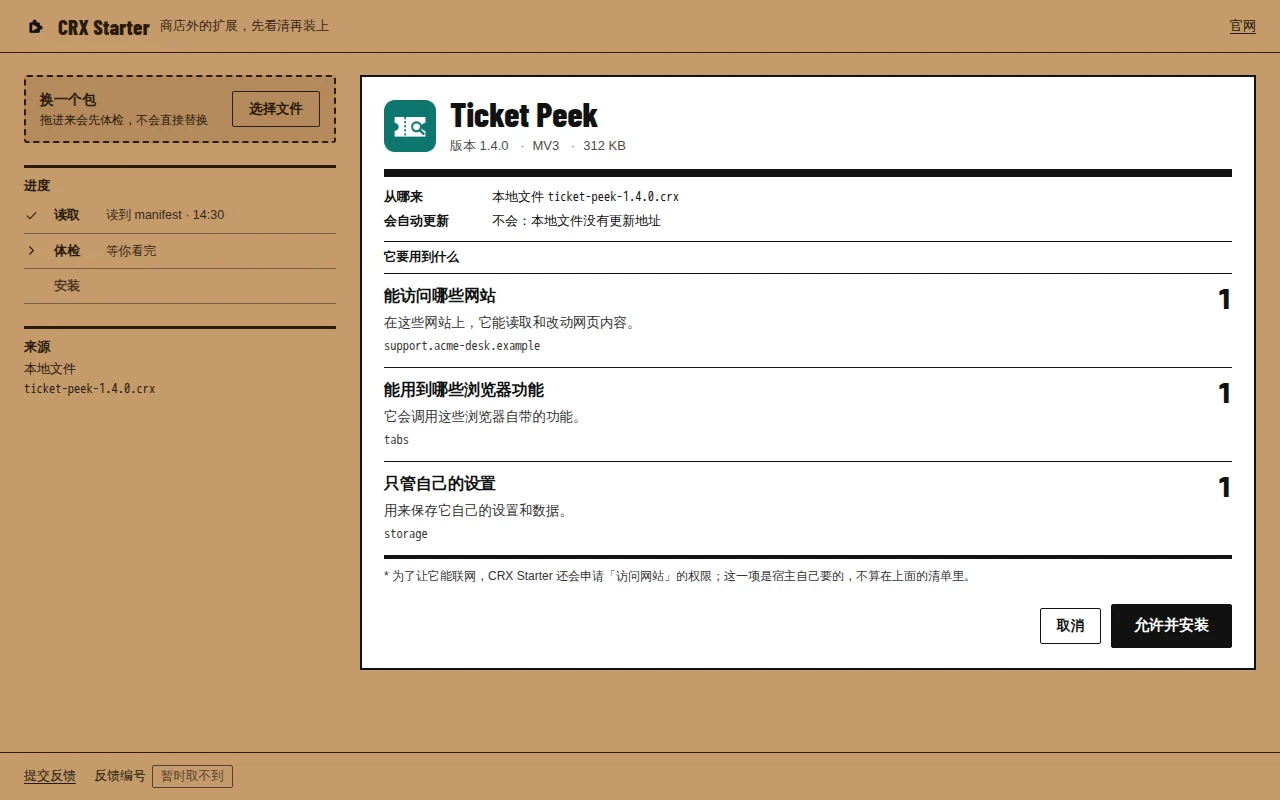This screenshot has height=800, width=1280.
Task: Click the Ticket Peek extension icon
Action: (x=410, y=126)
